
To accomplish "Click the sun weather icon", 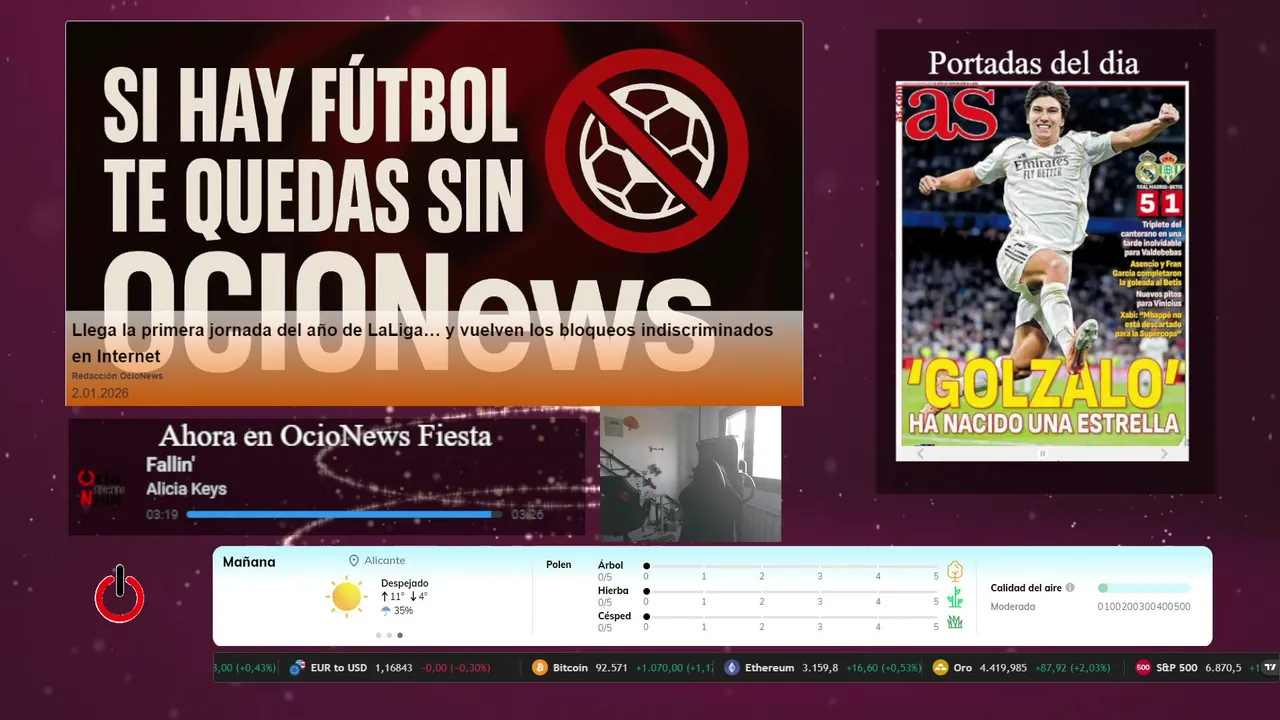I will [347, 597].
